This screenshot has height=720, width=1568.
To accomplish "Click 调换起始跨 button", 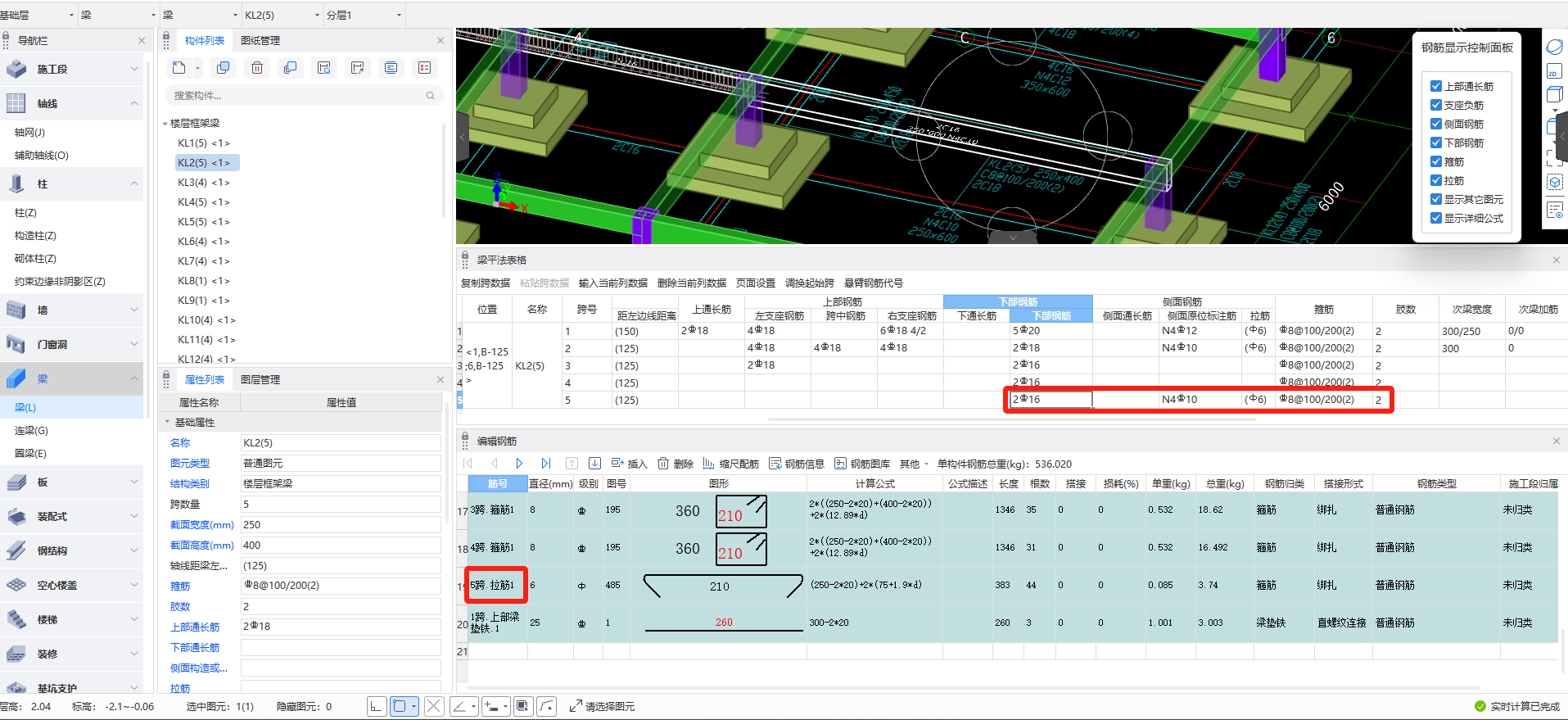I will pos(809,283).
